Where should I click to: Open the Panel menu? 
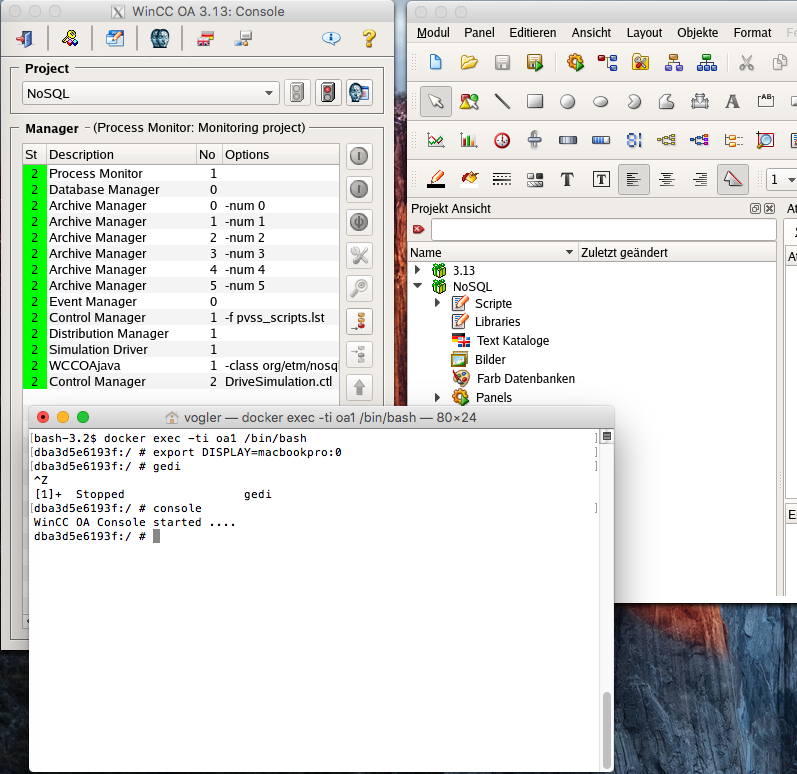[x=479, y=33]
